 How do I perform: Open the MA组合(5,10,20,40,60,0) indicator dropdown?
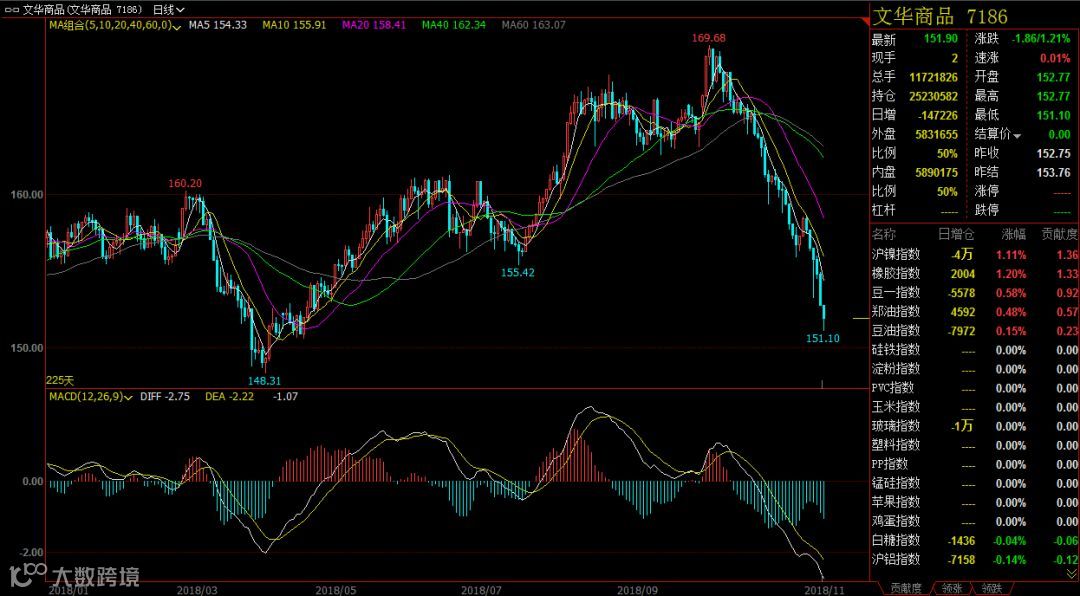point(114,25)
